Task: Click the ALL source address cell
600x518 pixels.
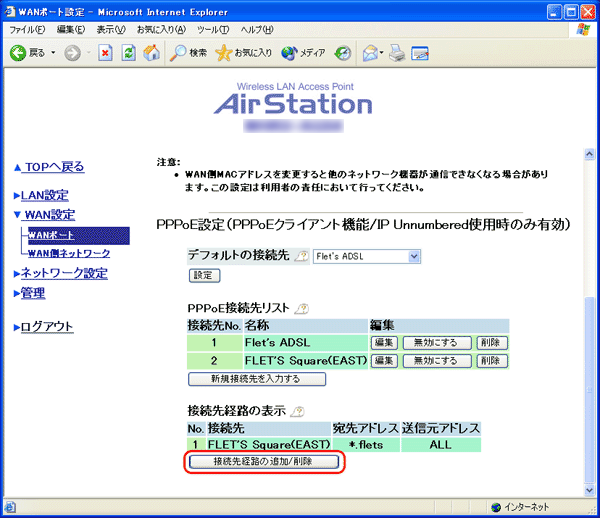Action: click(441, 445)
